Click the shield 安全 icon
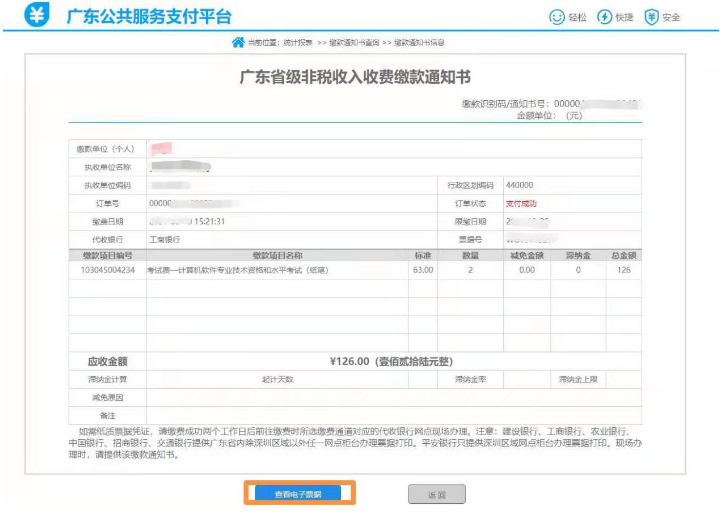 [x=652, y=17]
